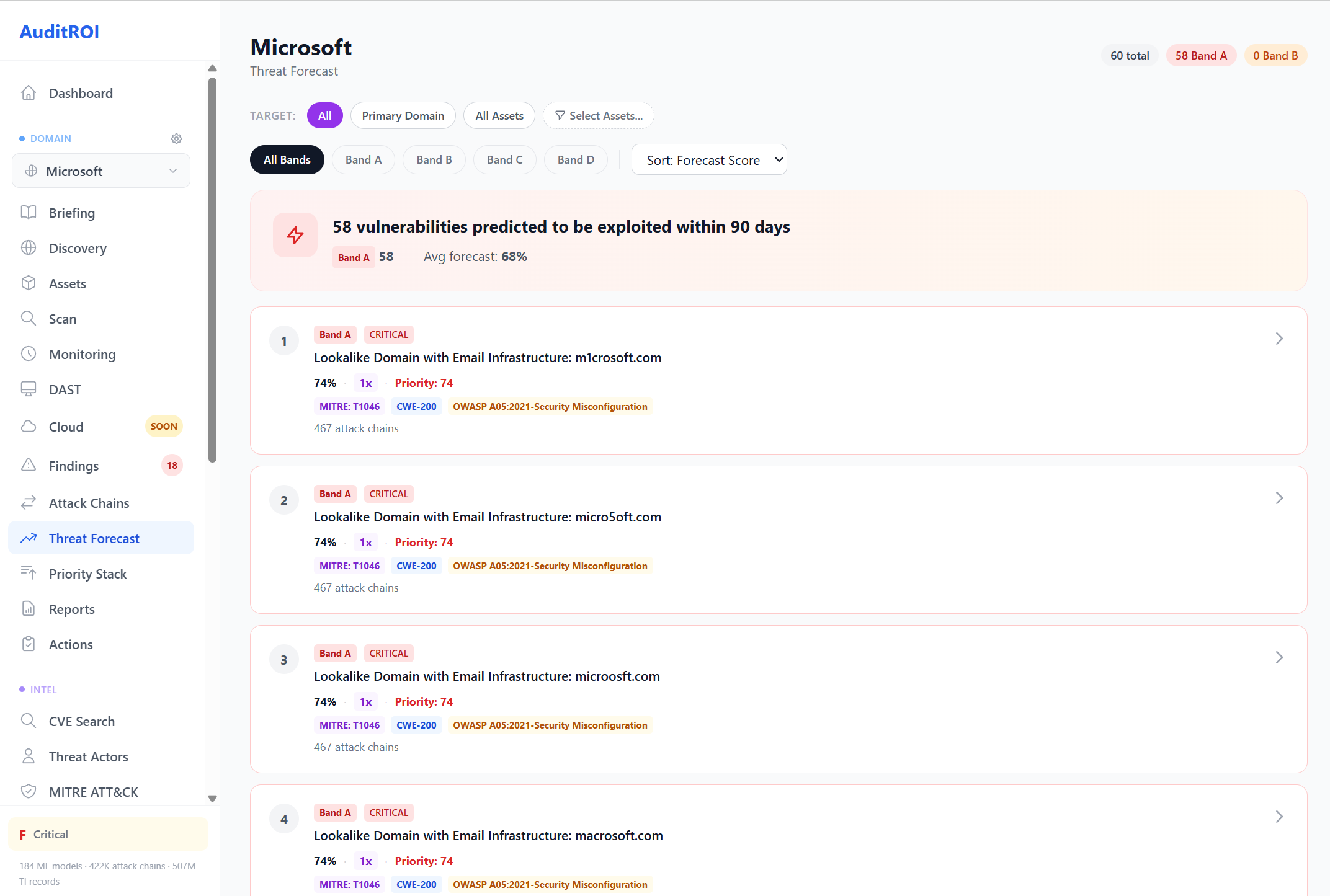Open the domain settings gear
This screenshot has width=1330, height=896.
pyautogui.click(x=176, y=138)
